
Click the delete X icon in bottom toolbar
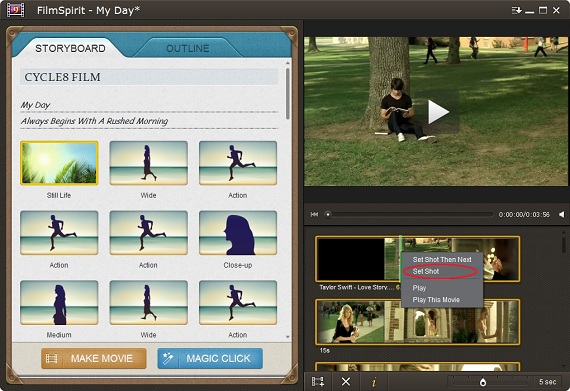click(346, 382)
